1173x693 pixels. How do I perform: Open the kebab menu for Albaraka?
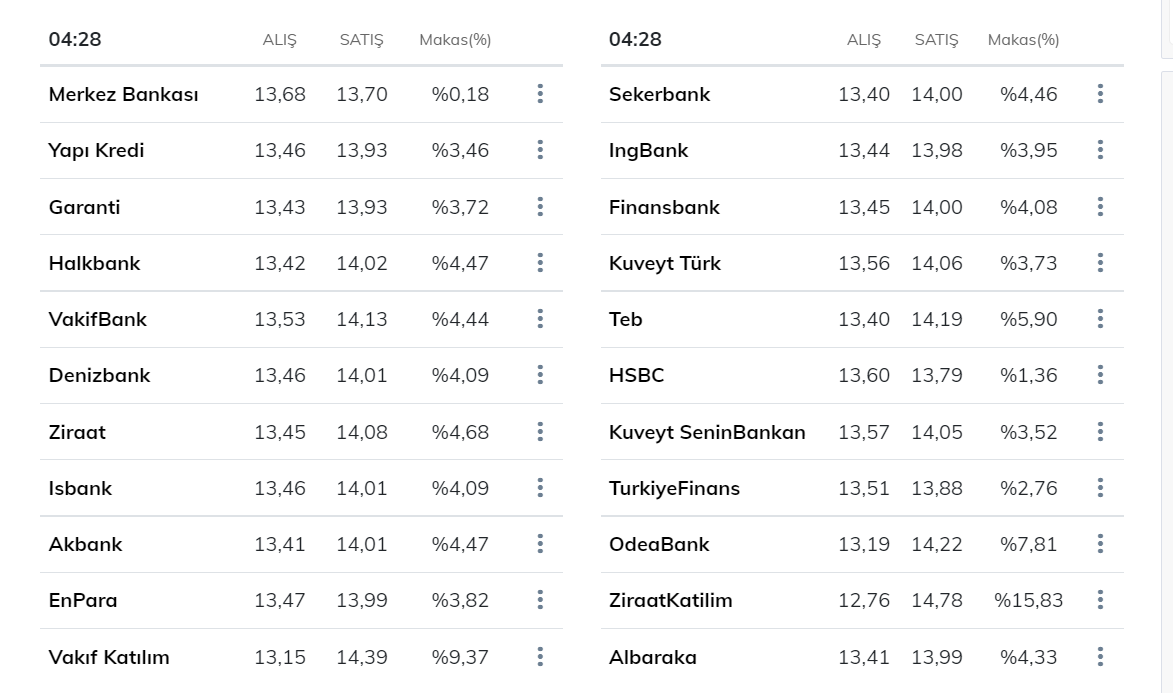(1100, 657)
